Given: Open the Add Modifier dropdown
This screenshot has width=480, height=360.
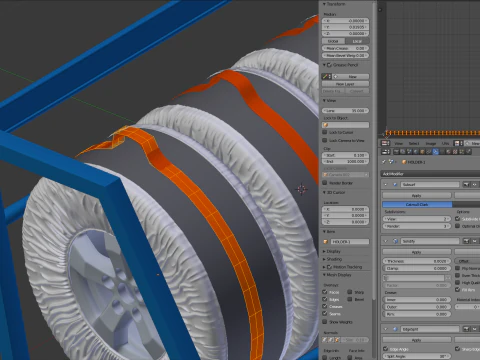Looking at the screenshot, I should point(430,174).
